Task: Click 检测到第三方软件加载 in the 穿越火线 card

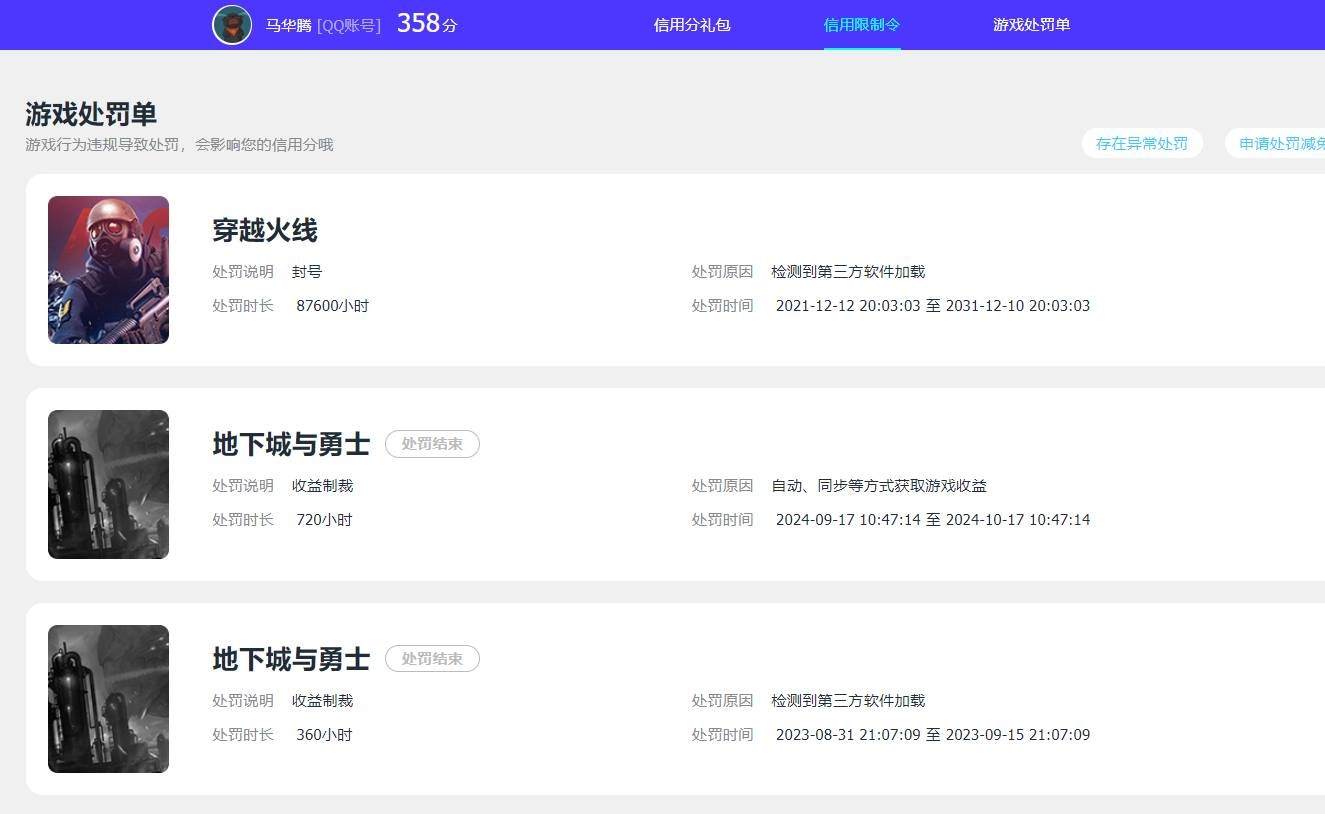Action: click(848, 272)
